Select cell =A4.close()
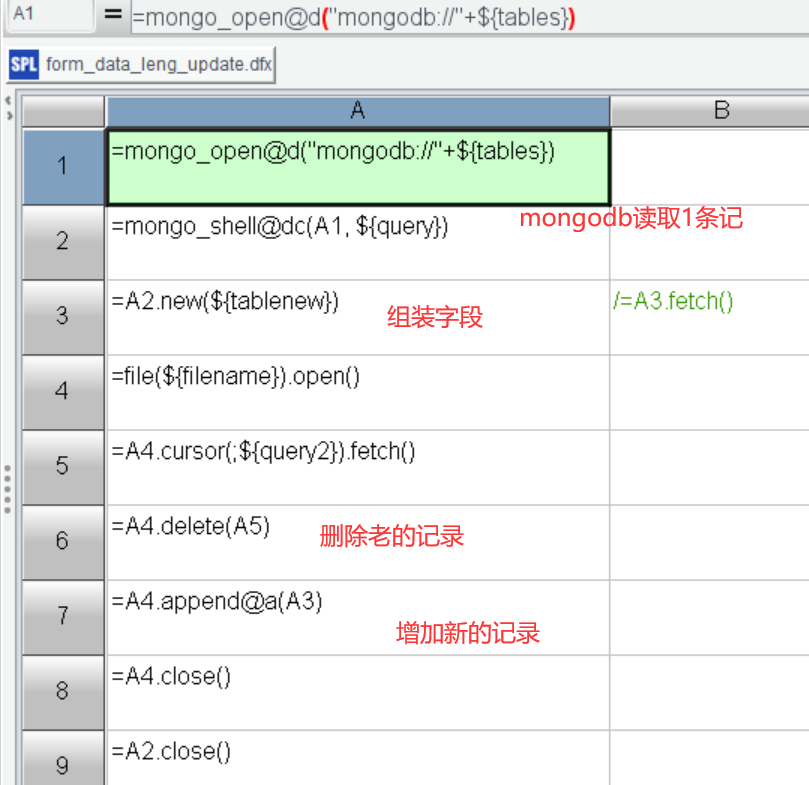The height and width of the screenshot is (785, 809). [358, 692]
